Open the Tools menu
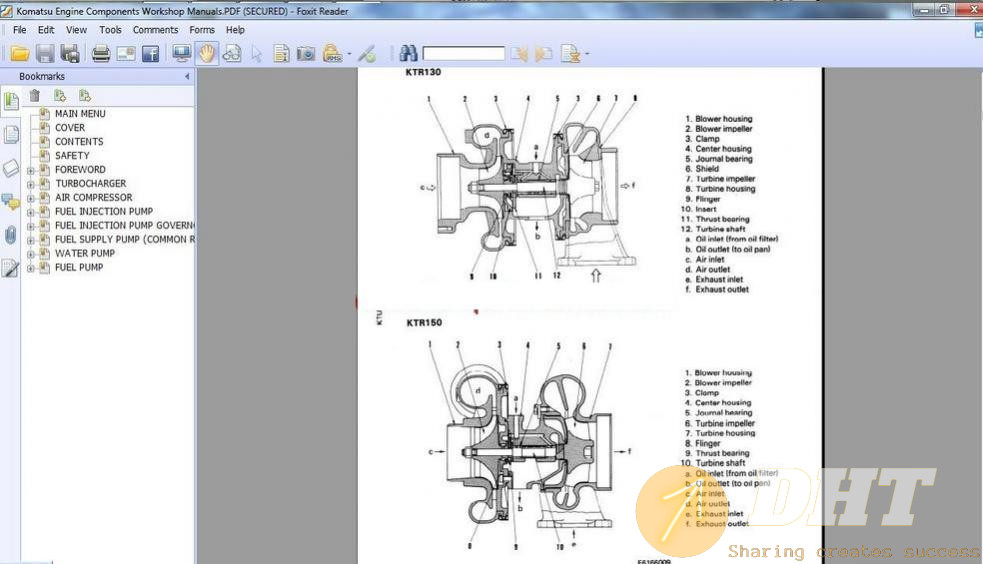The height and width of the screenshot is (564, 983). pyautogui.click(x=110, y=29)
